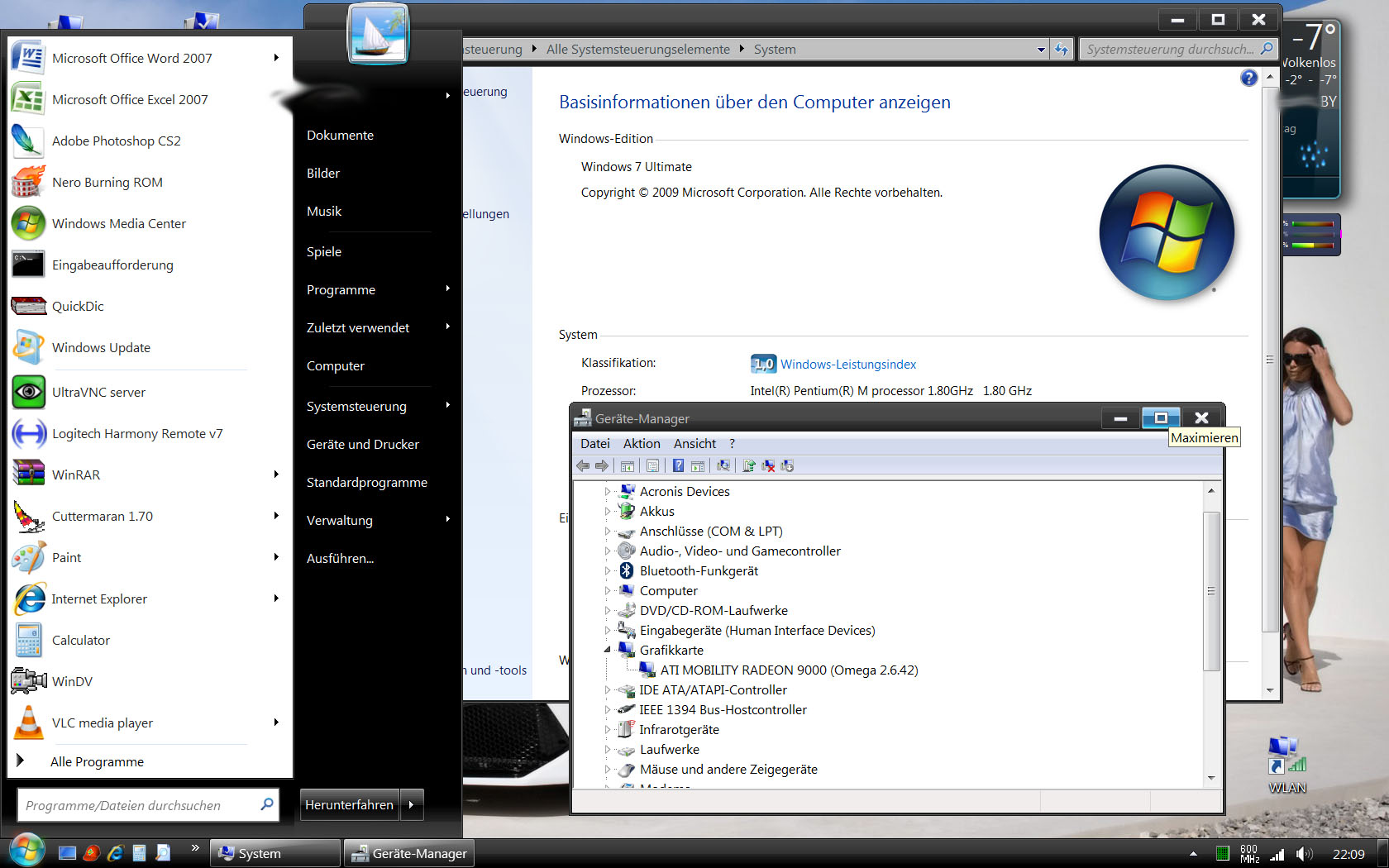This screenshot has height=868, width=1389.
Task: Expand Microsoft Office Word 2007 jump list arrow
Action: click(276, 58)
